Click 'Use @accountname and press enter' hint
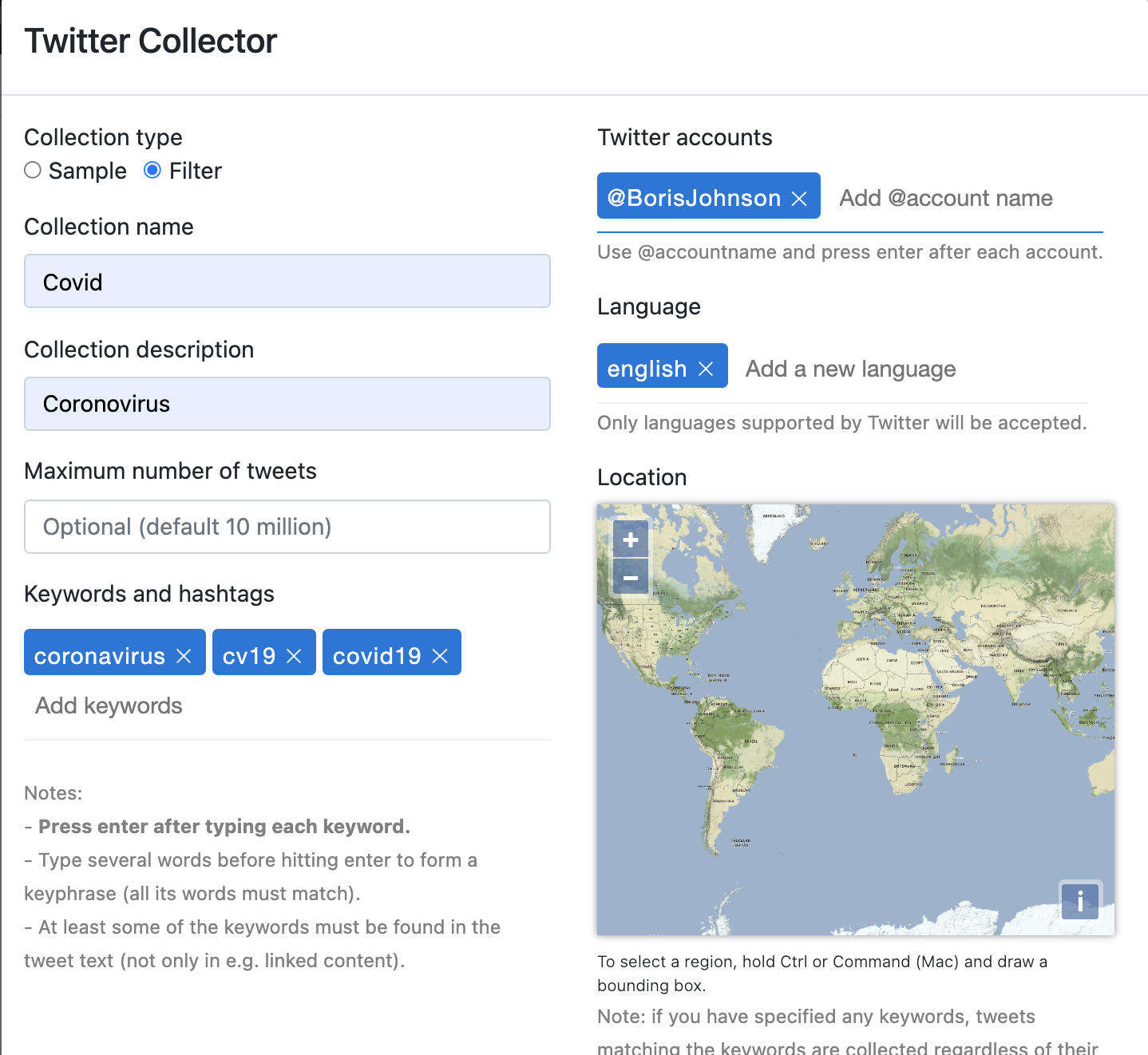 coord(850,252)
